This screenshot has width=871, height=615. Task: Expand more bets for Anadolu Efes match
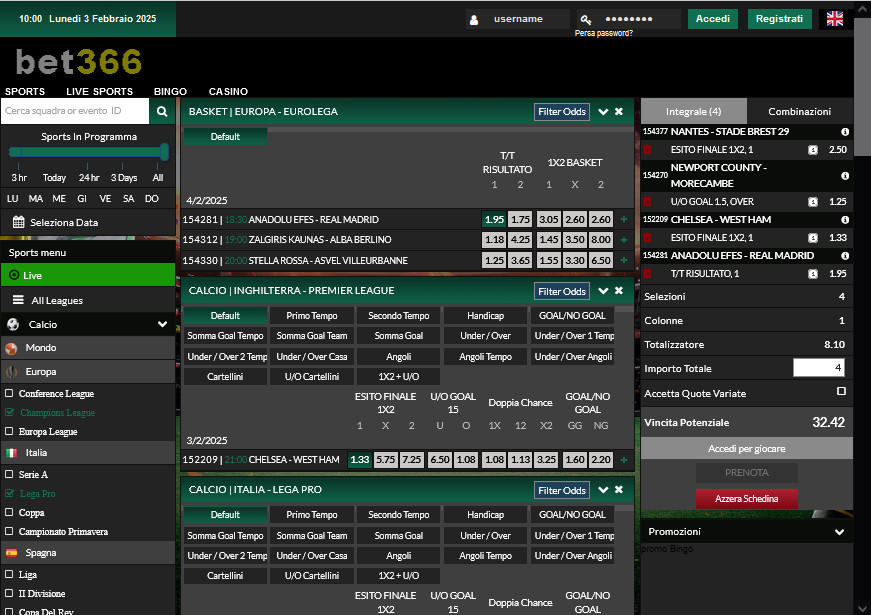pos(624,219)
